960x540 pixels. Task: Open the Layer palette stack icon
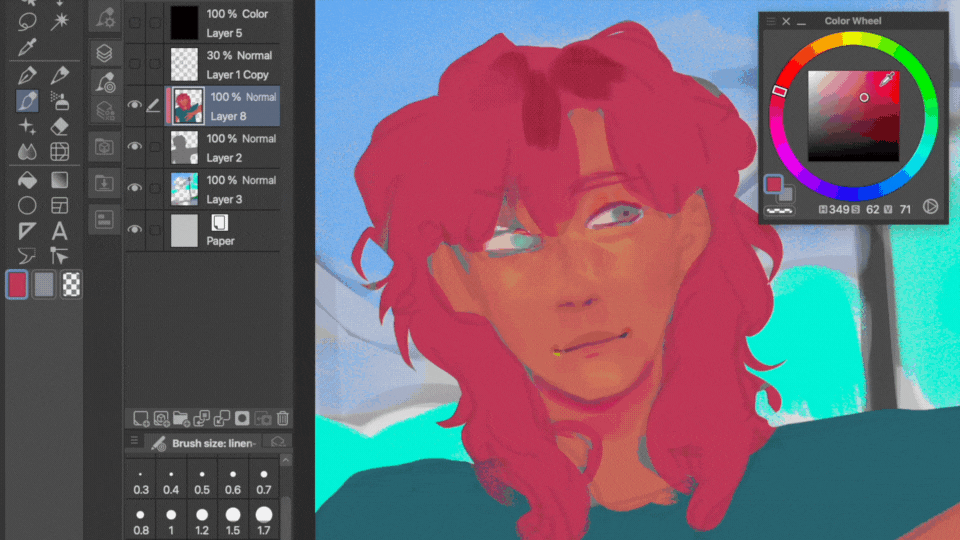pos(104,53)
